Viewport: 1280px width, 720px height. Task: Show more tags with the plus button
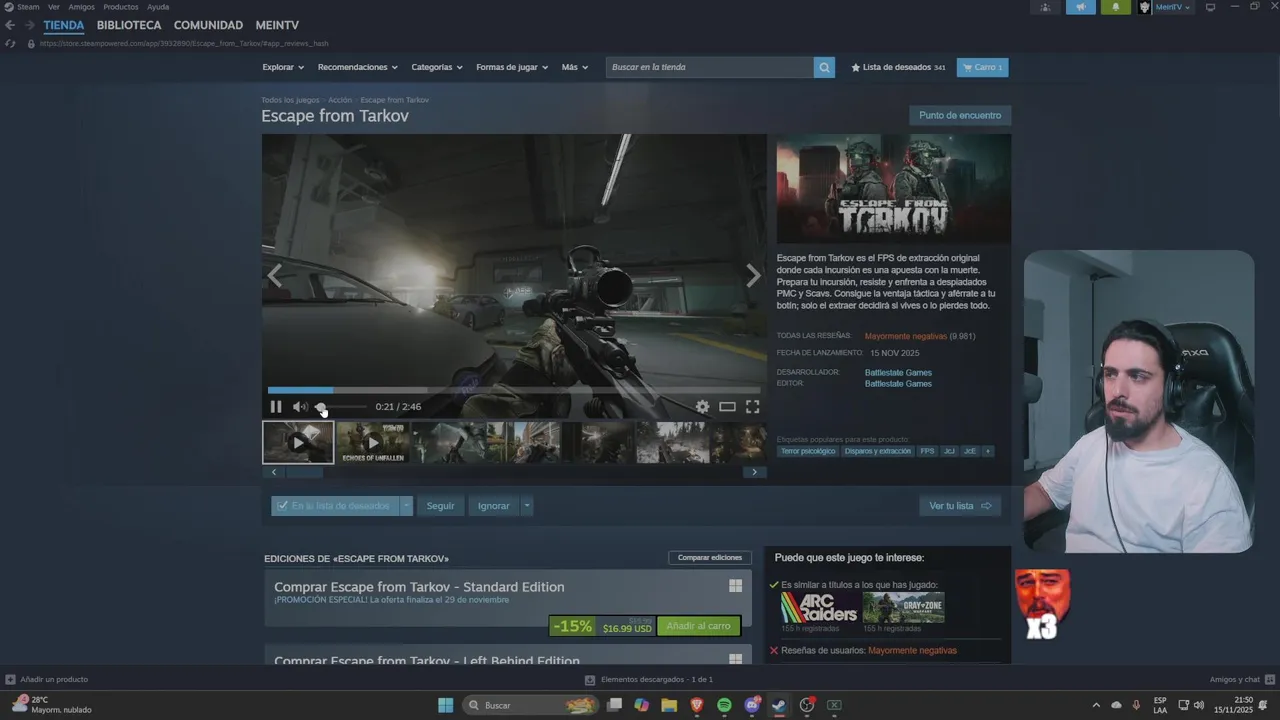tap(988, 451)
